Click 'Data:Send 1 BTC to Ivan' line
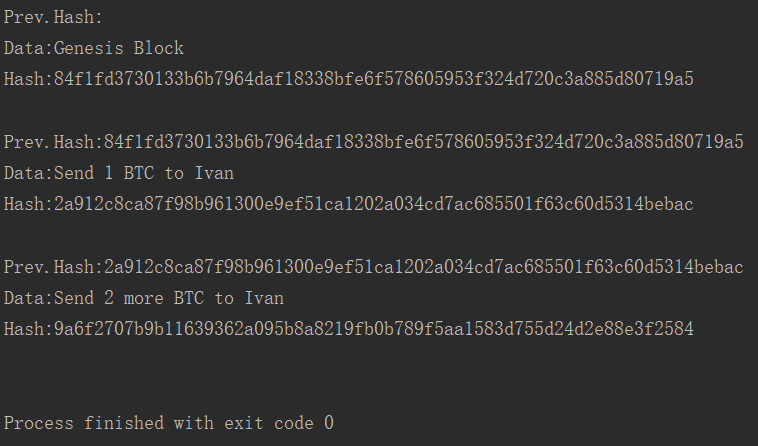The width and height of the screenshot is (758, 446). pyautogui.click(x=119, y=173)
